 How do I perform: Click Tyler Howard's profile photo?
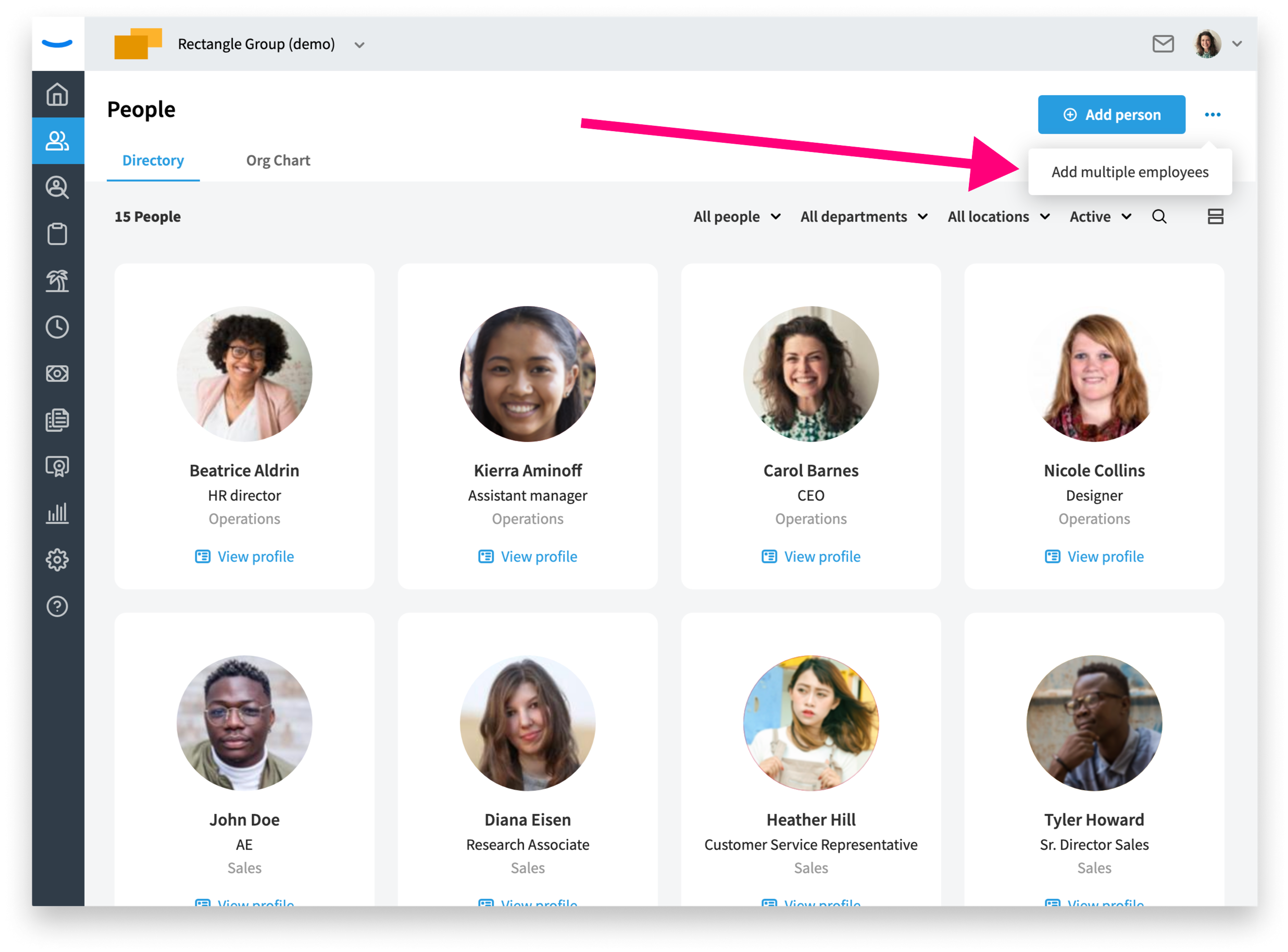tap(1094, 723)
